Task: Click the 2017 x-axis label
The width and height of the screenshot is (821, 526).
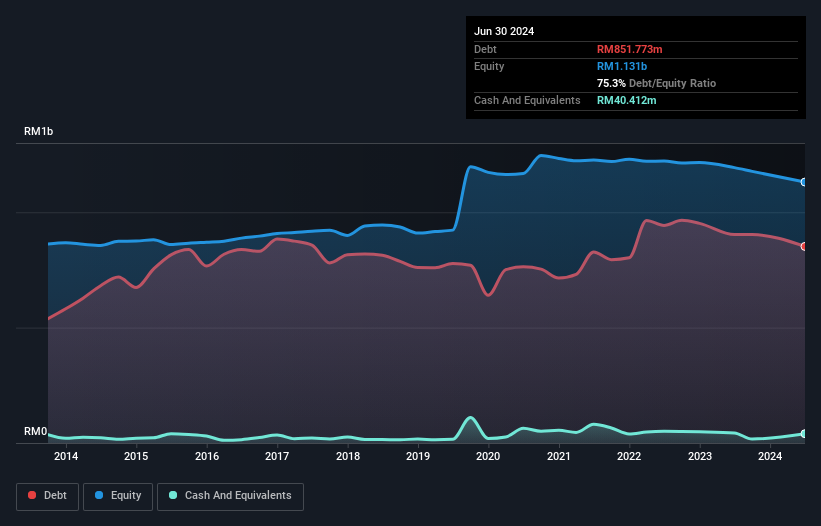Action: point(277,456)
